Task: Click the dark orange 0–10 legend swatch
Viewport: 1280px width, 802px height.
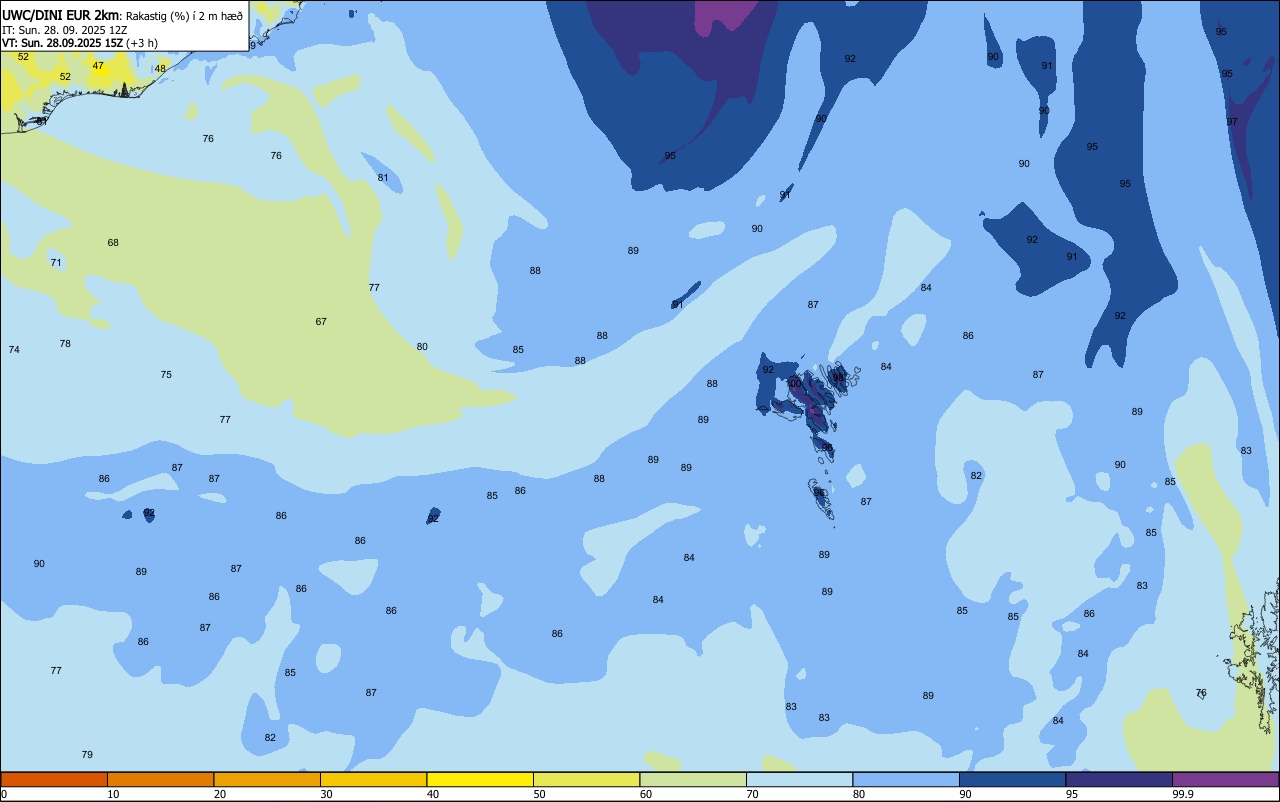Action: (x=54, y=779)
